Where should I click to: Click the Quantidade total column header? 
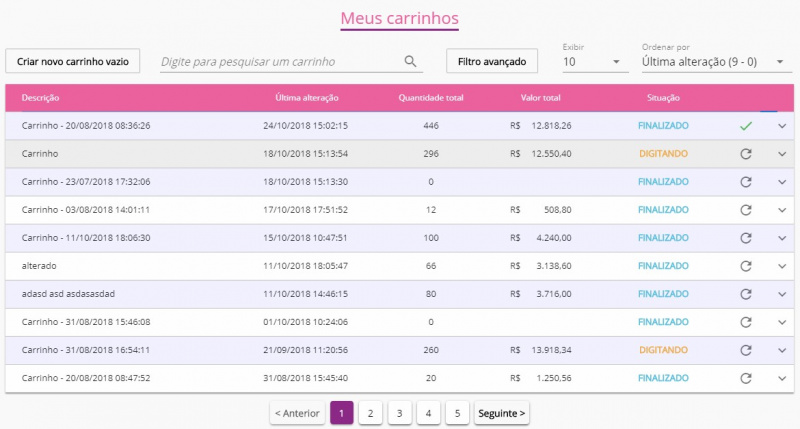coord(431,97)
